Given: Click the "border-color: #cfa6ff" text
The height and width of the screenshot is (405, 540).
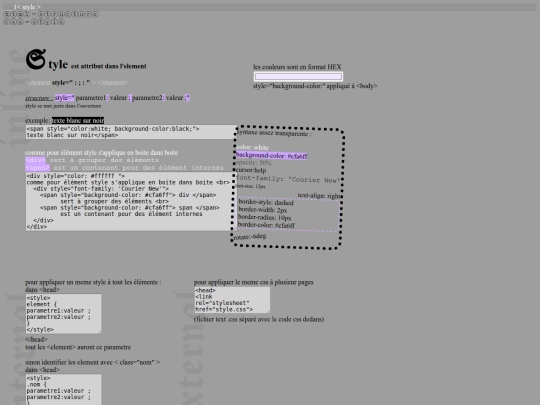Looking at the screenshot, I should click(x=267, y=225).
